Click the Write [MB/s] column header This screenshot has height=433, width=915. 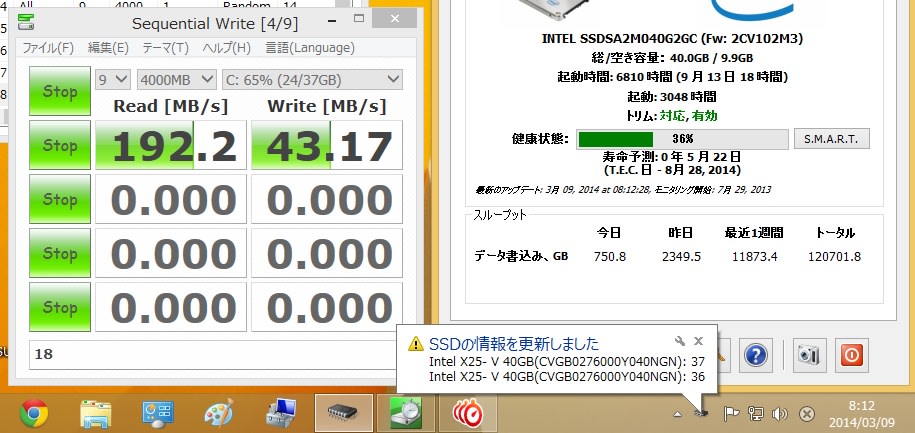(327, 106)
